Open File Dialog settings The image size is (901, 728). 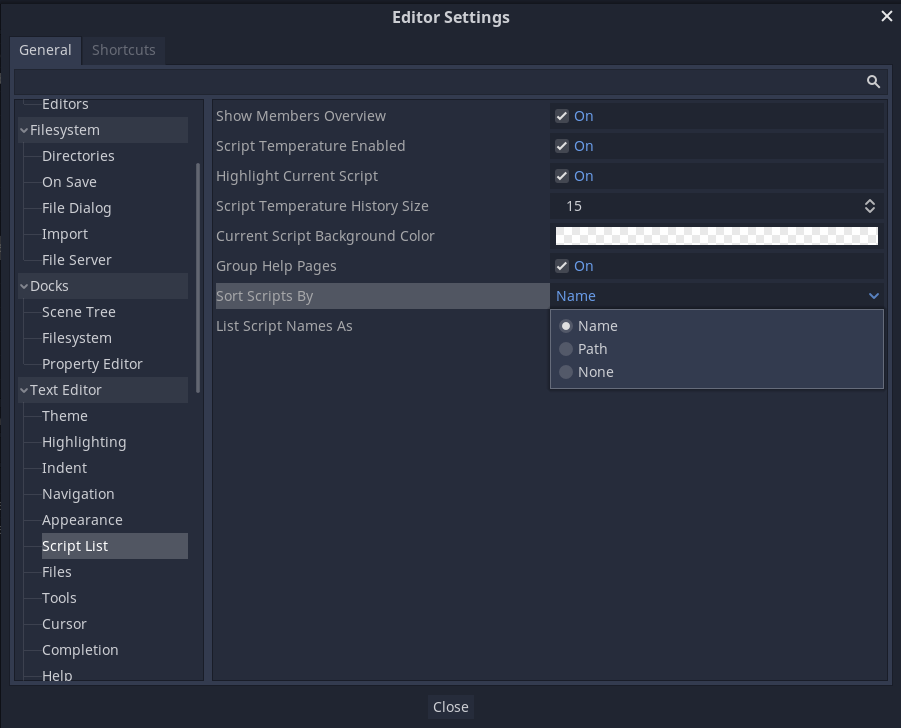tap(76, 208)
